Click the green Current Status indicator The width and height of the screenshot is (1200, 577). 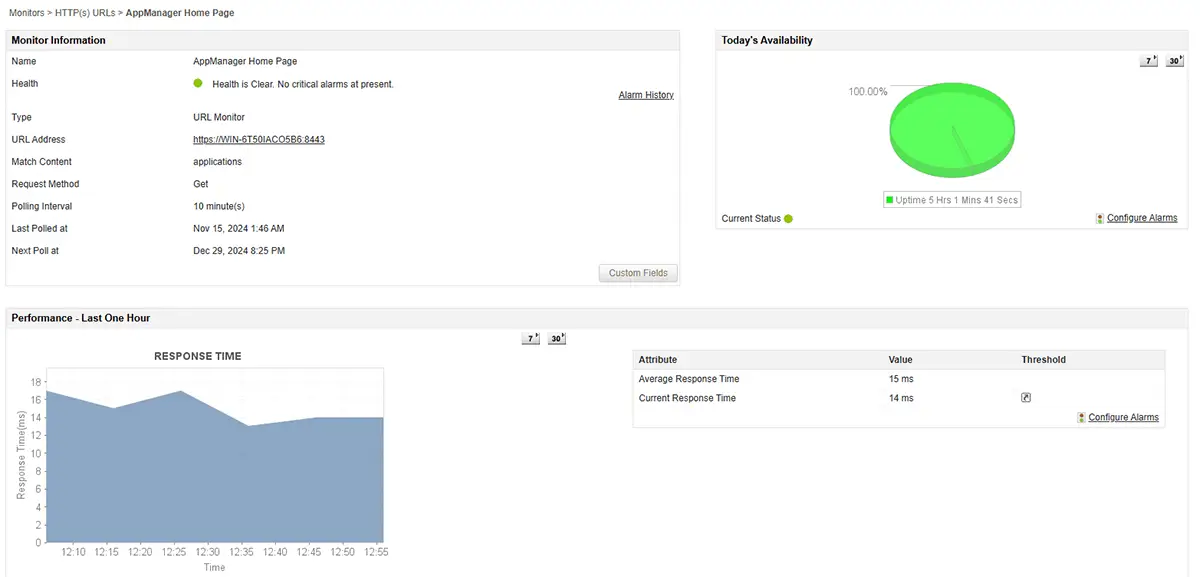[788, 217]
